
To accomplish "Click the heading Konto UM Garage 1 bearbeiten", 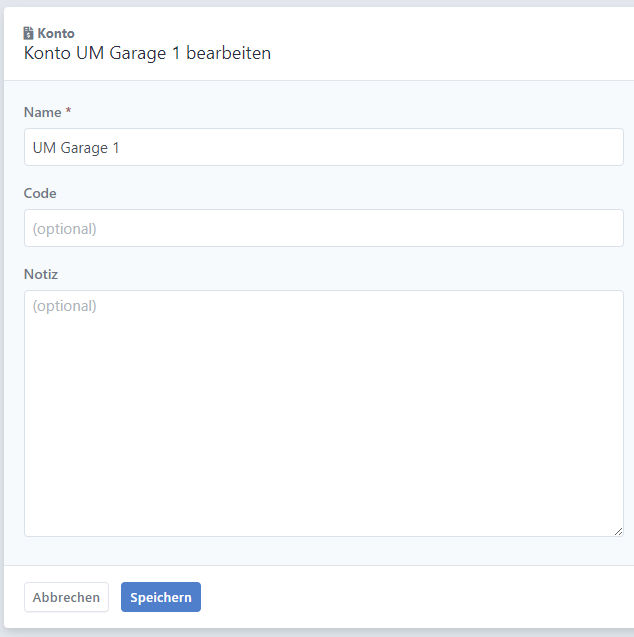I will [x=147, y=53].
